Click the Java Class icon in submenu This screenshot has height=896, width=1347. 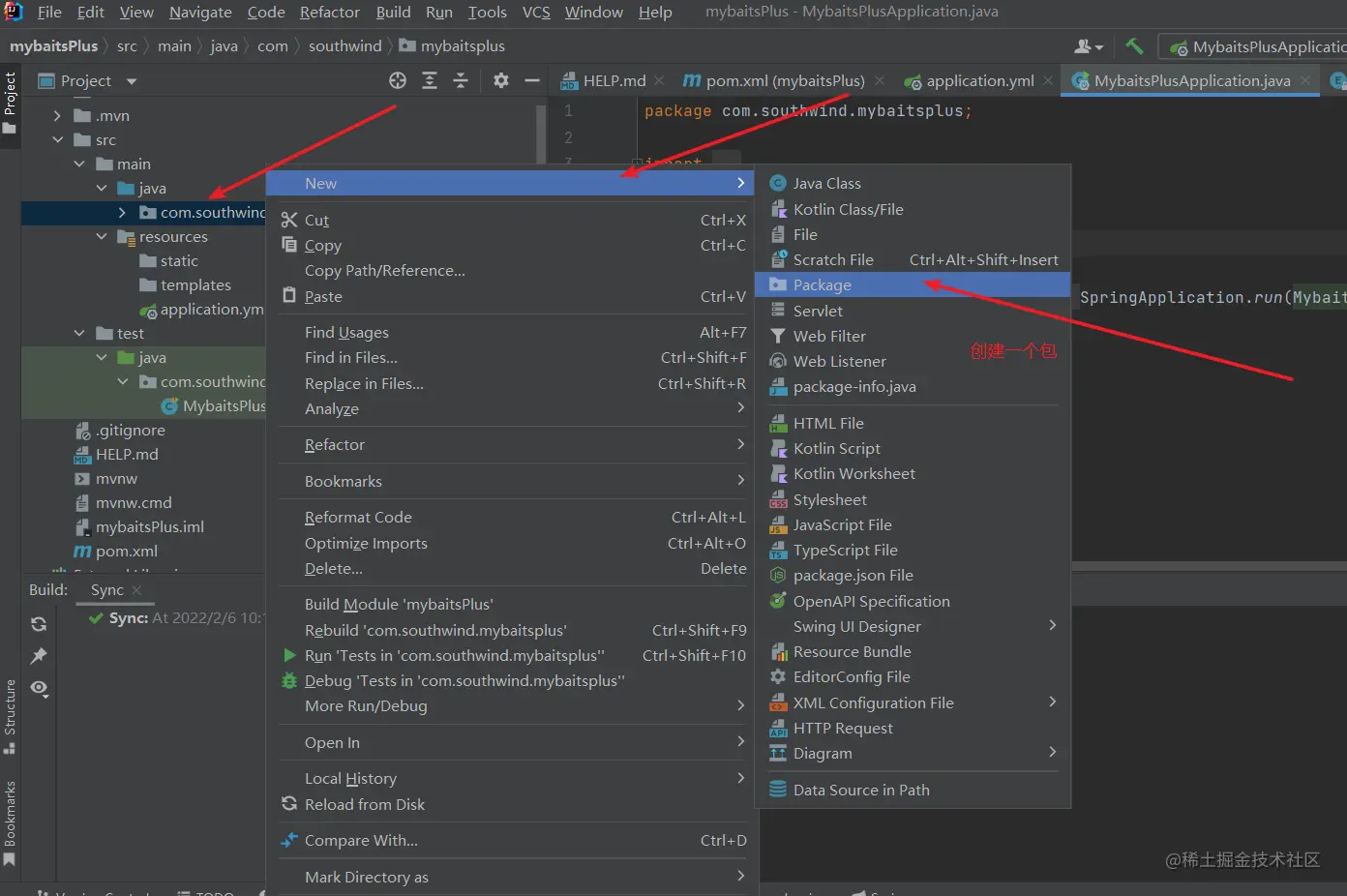777,183
